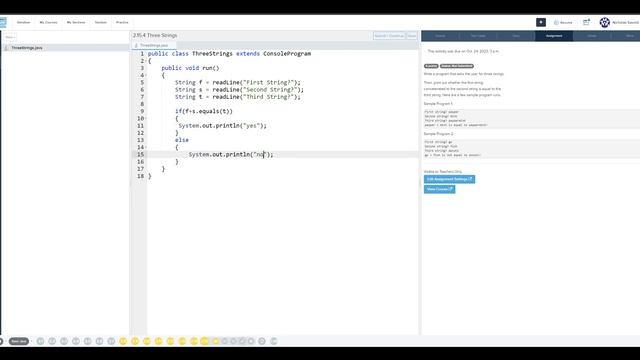
Task: Click the dark square icon in header
Action: [x=541, y=22]
